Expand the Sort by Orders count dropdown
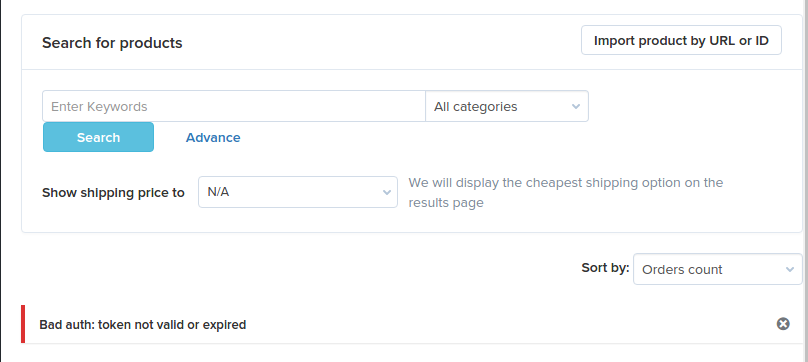 click(718, 269)
